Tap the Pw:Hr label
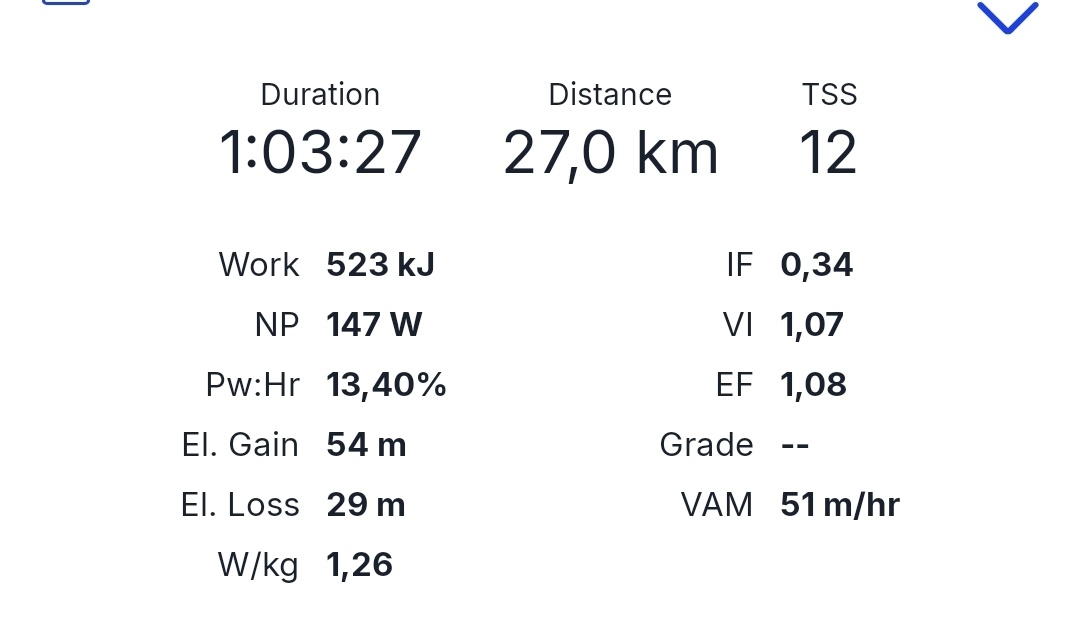The width and height of the screenshot is (1080, 617). (x=252, y=385)
